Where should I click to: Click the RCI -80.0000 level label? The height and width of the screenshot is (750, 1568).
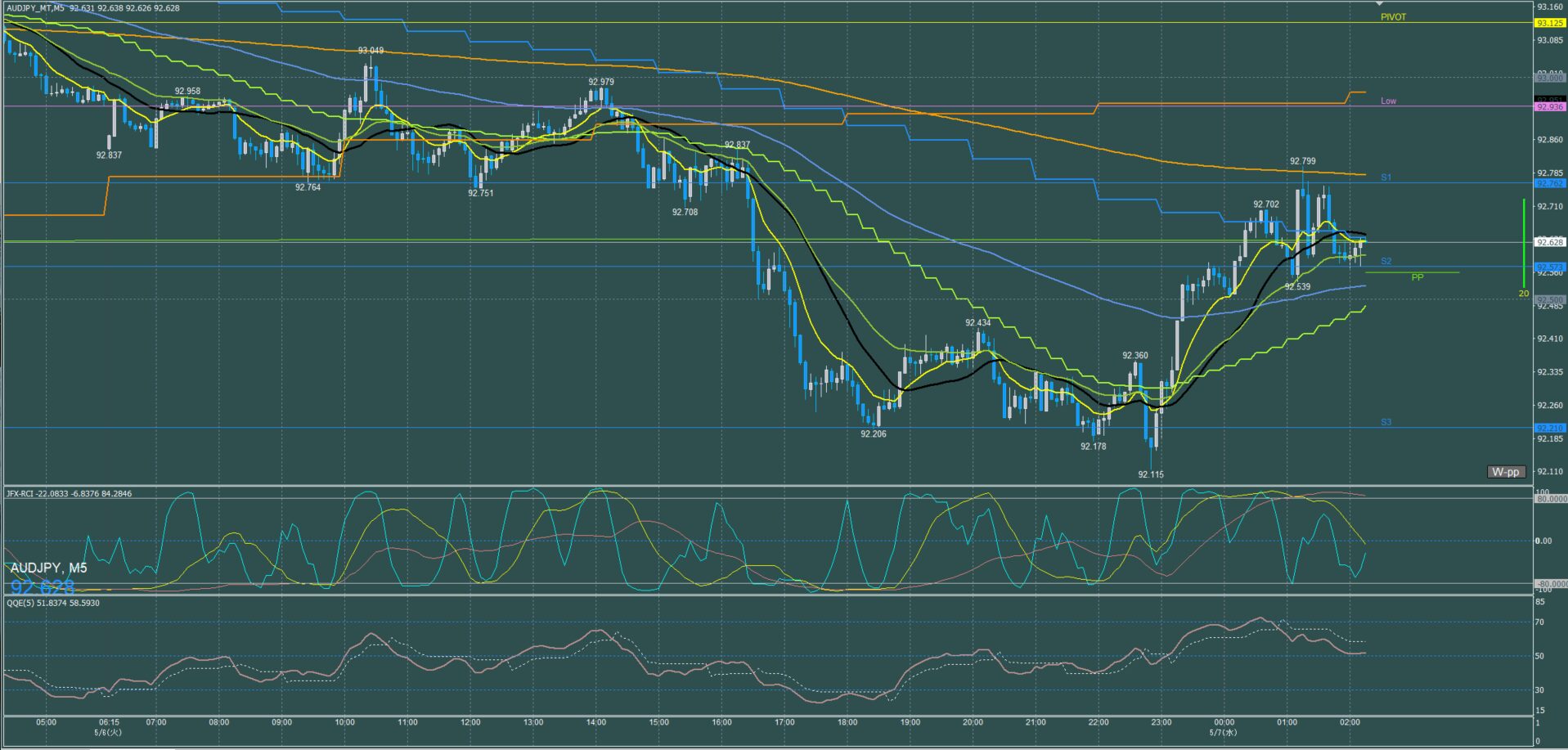click(x=1551, y=584)
